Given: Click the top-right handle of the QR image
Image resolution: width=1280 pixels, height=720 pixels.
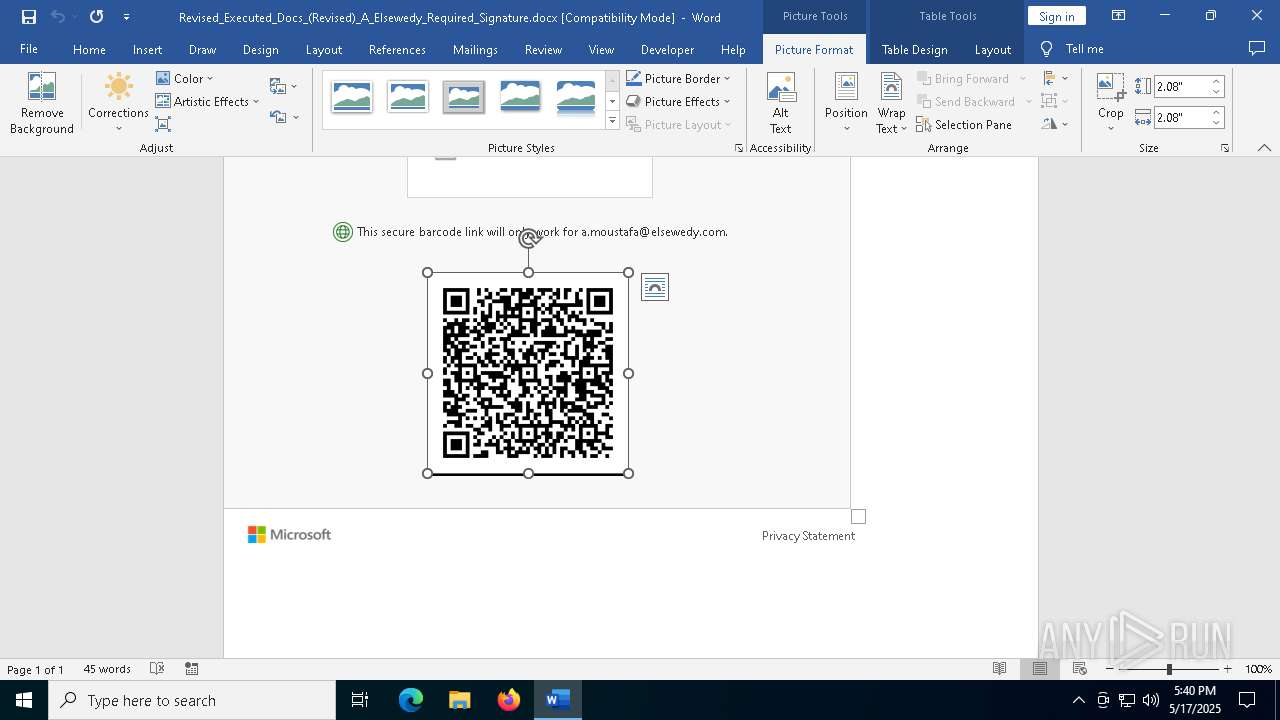Looking at the screenshot, I should 629,273.
